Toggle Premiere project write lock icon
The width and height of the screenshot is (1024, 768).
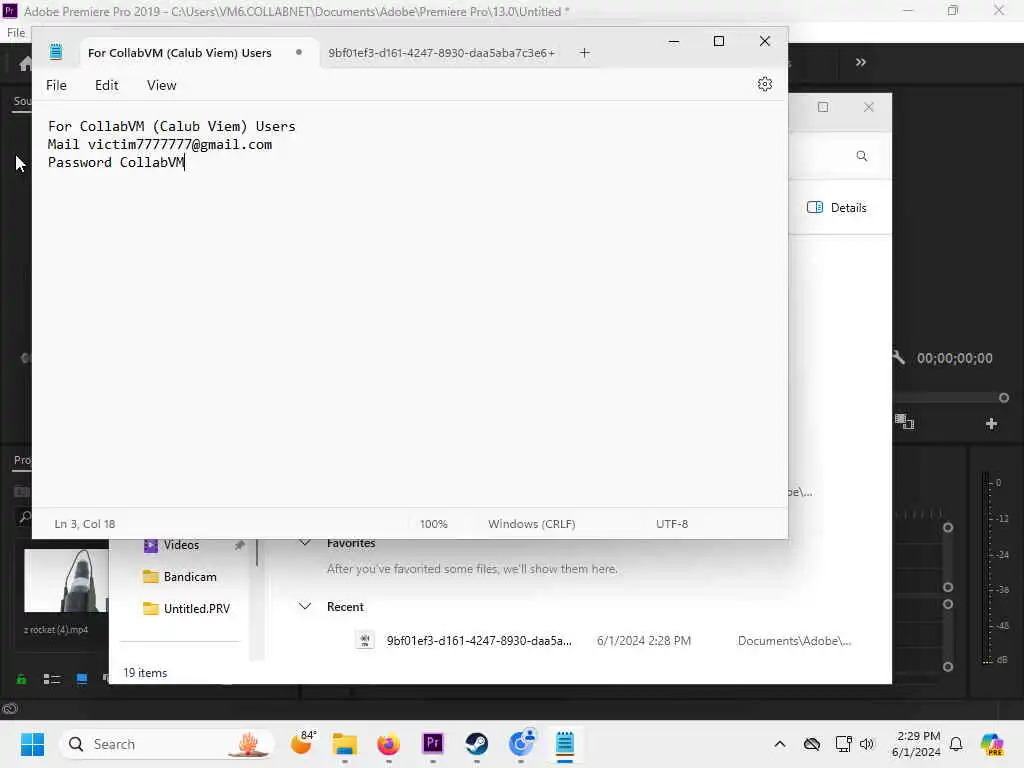click(21, 679)
